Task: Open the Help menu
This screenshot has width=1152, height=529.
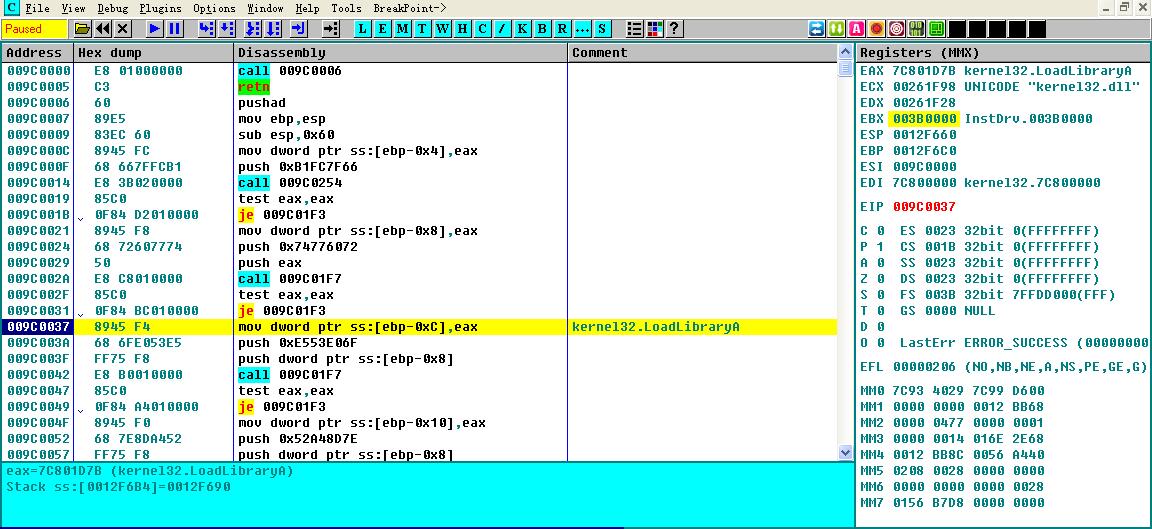Action: [x=307, y=9]
